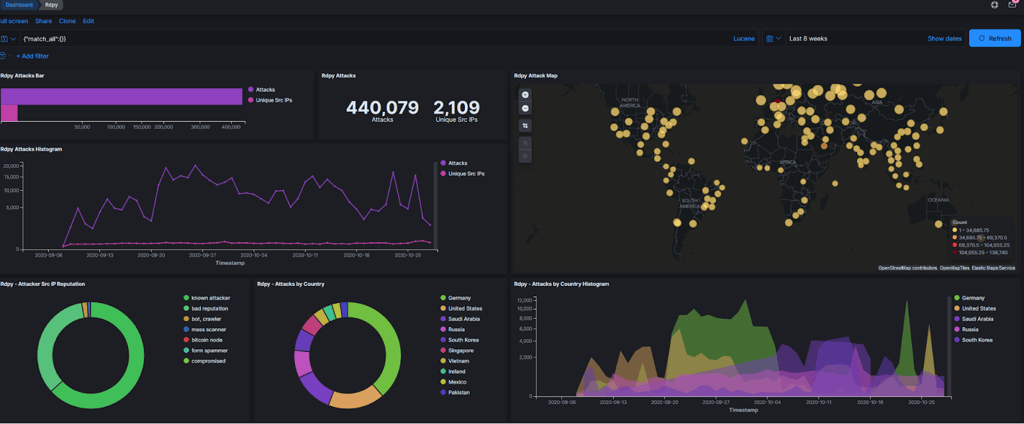Open the Share menu
Viewport: 1024px width, 424px height.
pos(43,21)
